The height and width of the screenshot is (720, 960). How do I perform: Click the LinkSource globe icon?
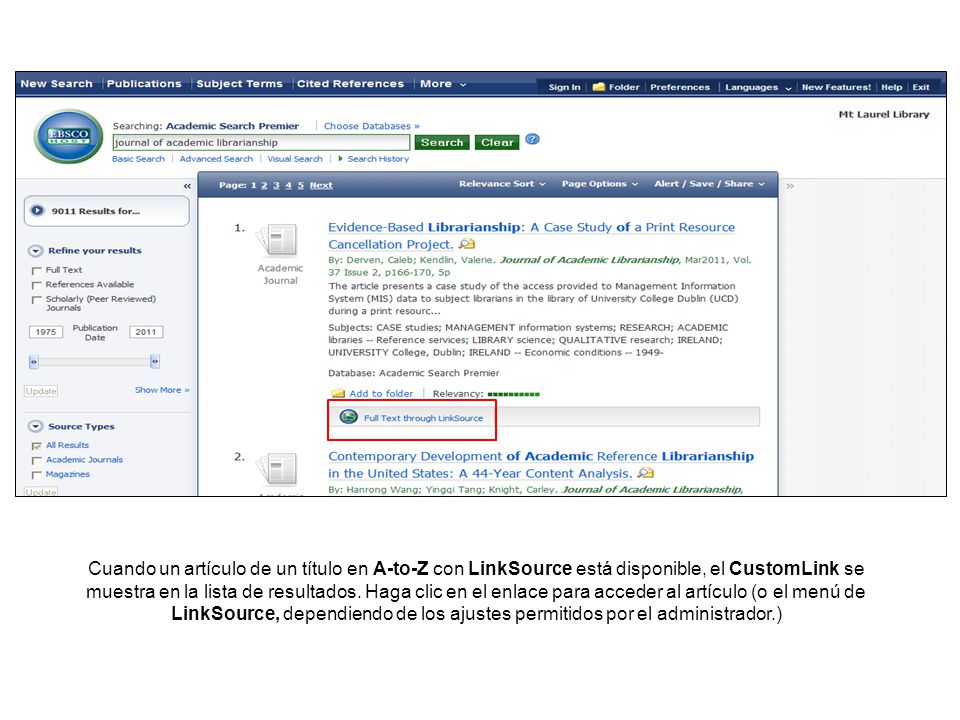[349, 417]
